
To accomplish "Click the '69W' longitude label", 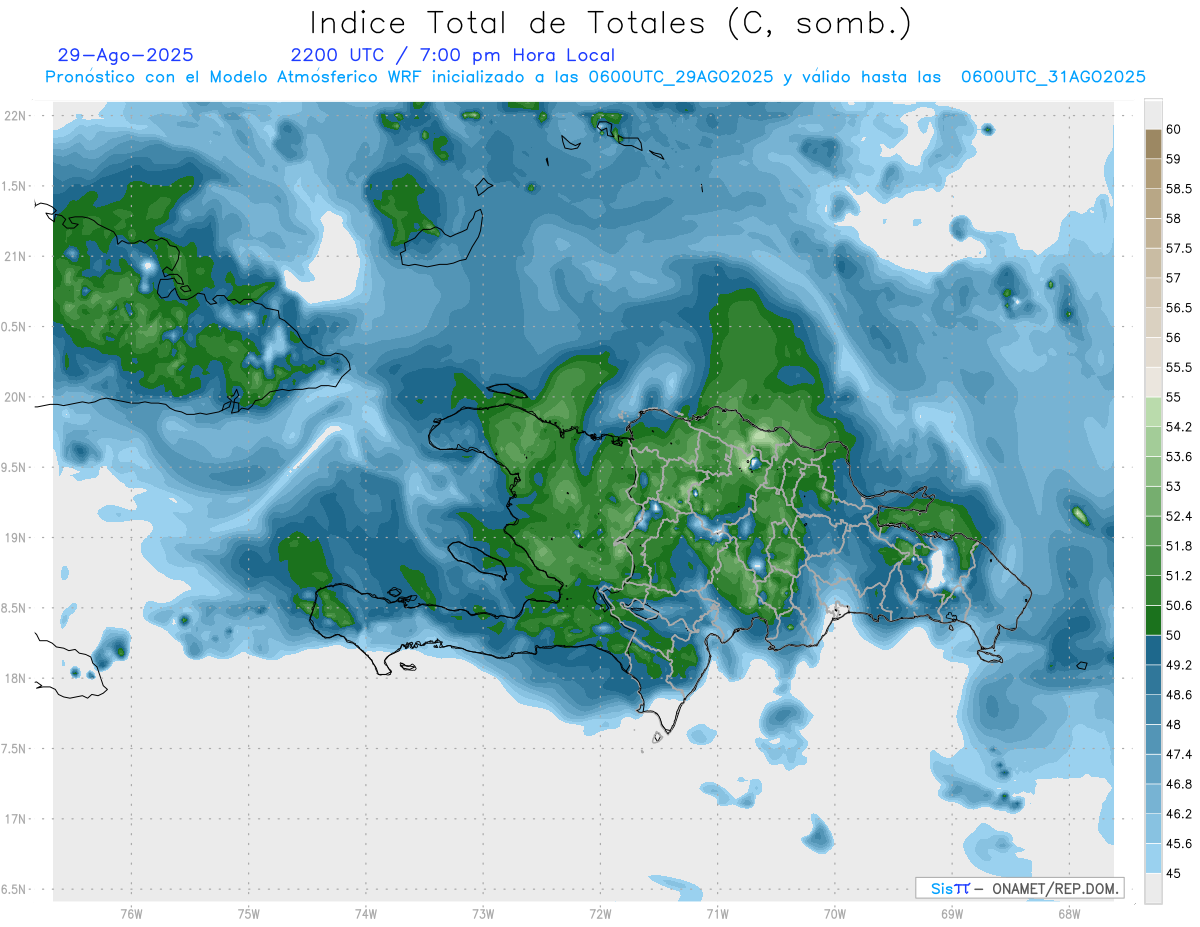I will [952, 913].
